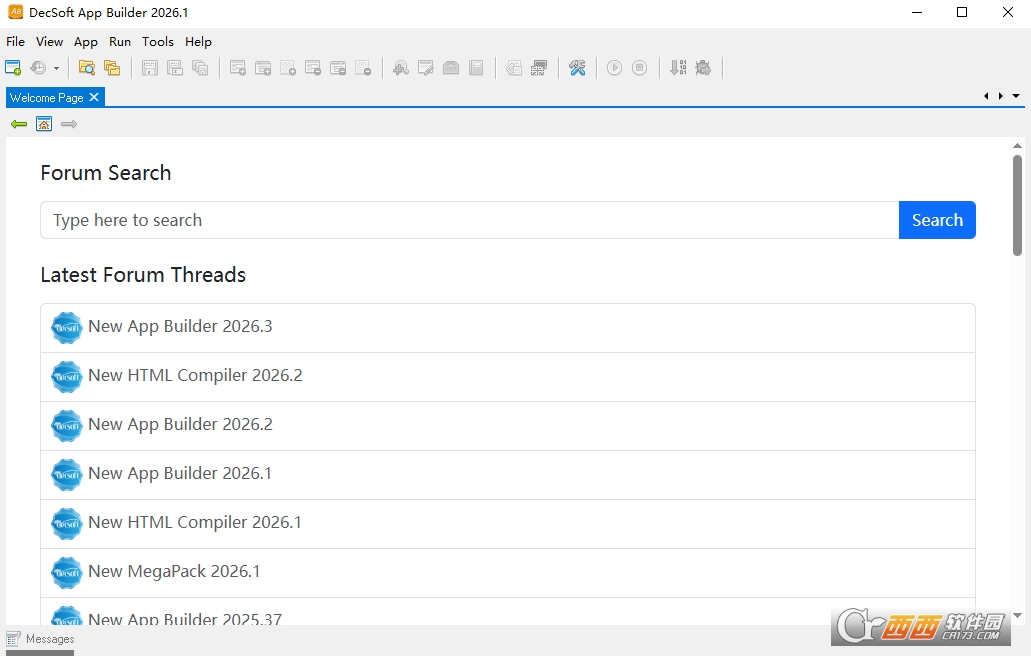1031x656 pixels.
Task: Click the Open sample apps folders icon
Action: click(x=112, y=68)
